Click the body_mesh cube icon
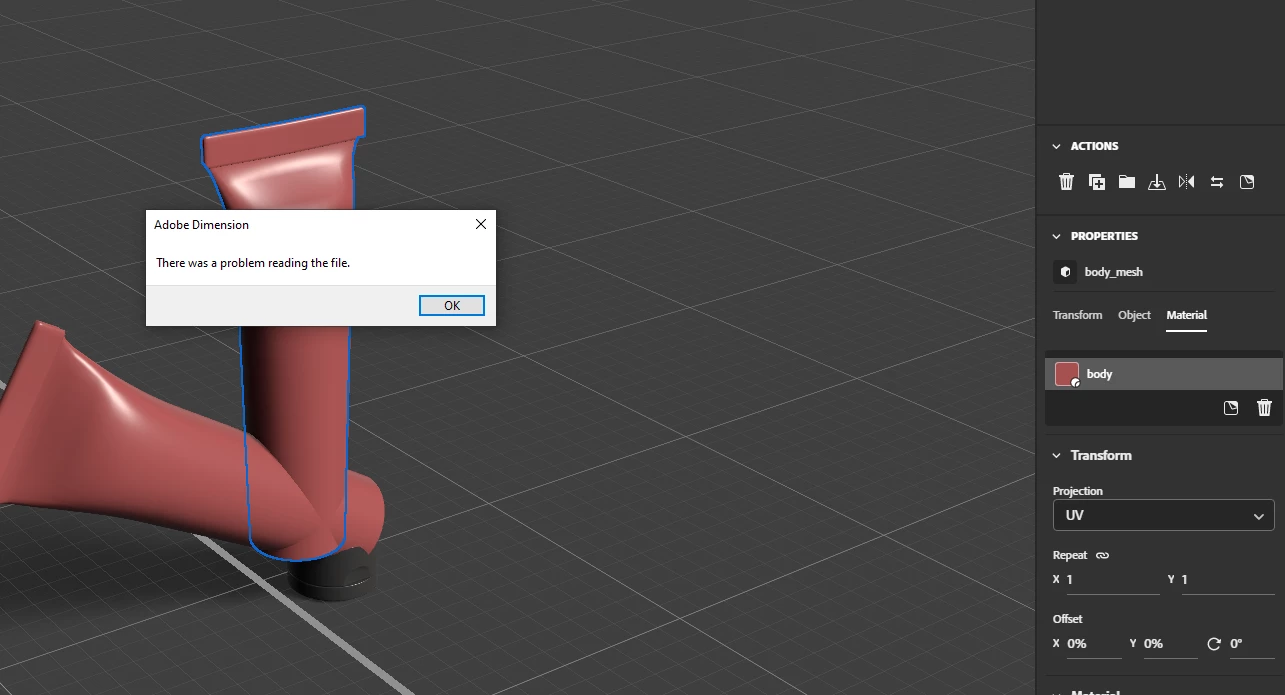Screen dimensions: 1285x695 (x=1065, y=272)
